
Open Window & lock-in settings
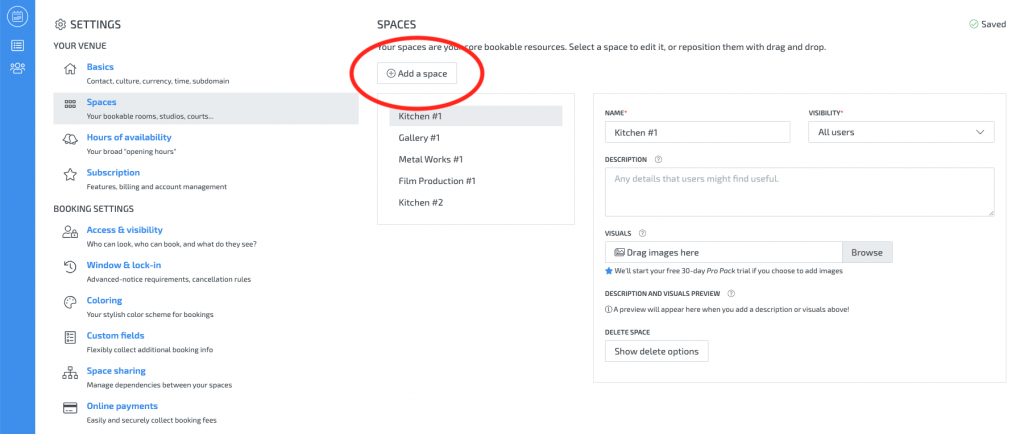(x=123, y=265)
